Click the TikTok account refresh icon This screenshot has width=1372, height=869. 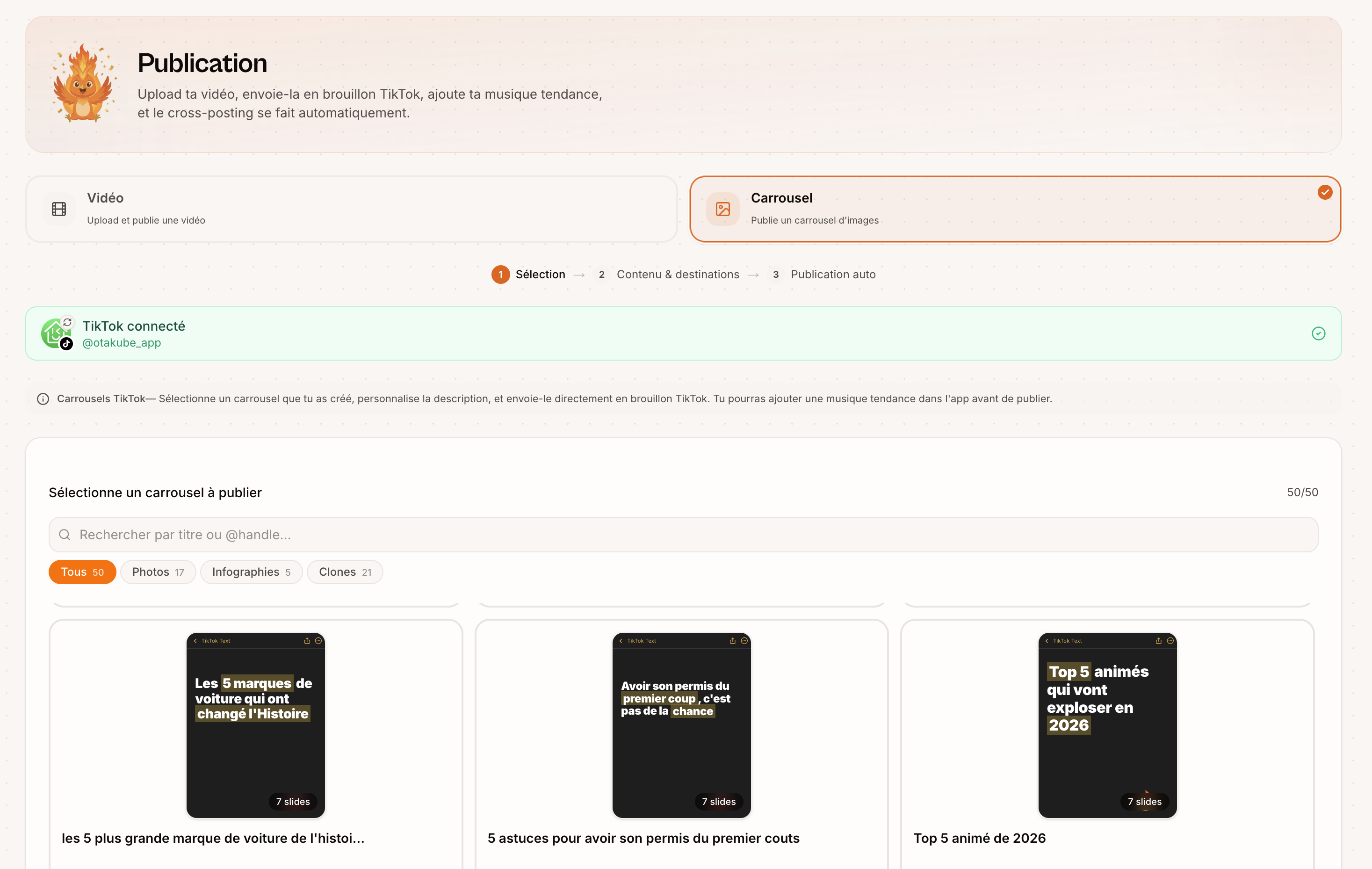[x=67, y=323]
